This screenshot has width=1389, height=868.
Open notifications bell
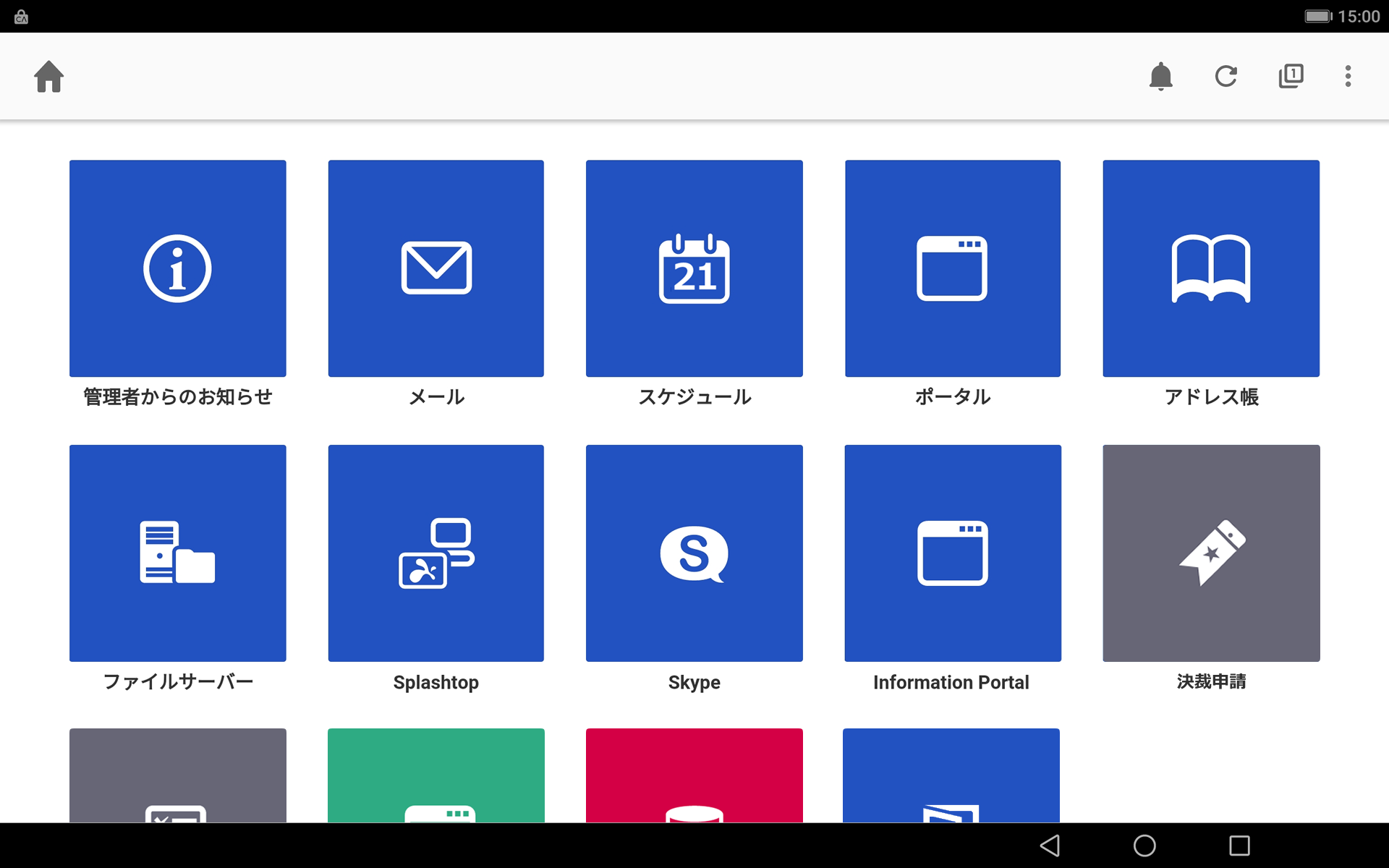[1160, 76]
